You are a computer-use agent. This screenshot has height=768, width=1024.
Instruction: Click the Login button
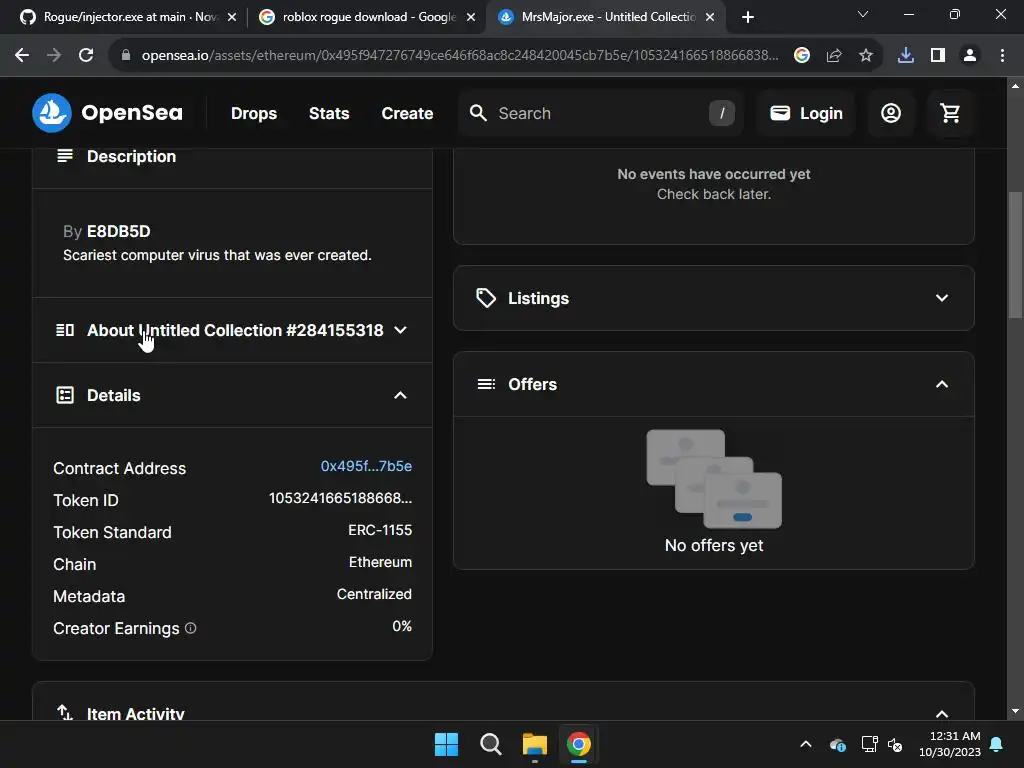pyautogui.click(x=807, y=113)
